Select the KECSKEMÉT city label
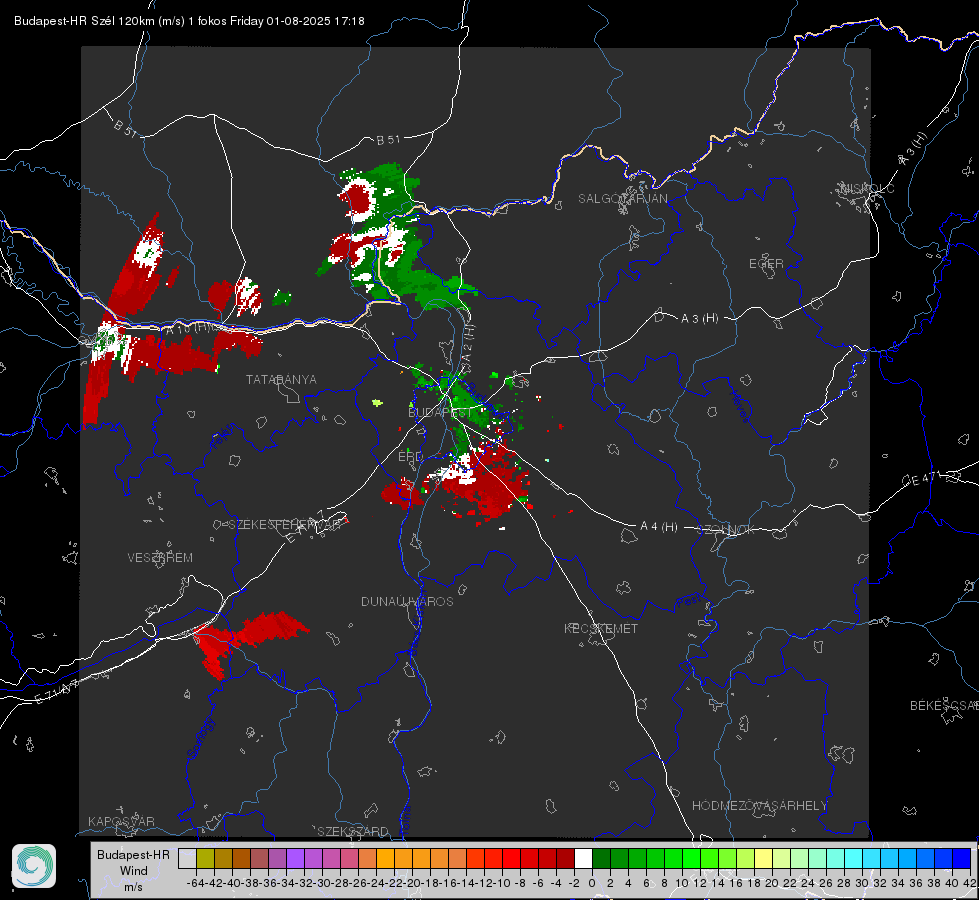Image resolution: width=979 pixels, height=900 pixels. pyautogui.click(x=601, y=628)
